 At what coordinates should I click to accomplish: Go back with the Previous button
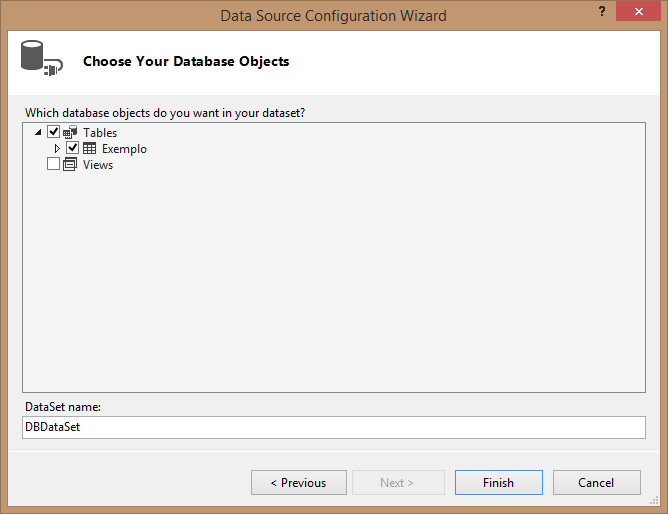pyautogui.click(x=299, y=482)
